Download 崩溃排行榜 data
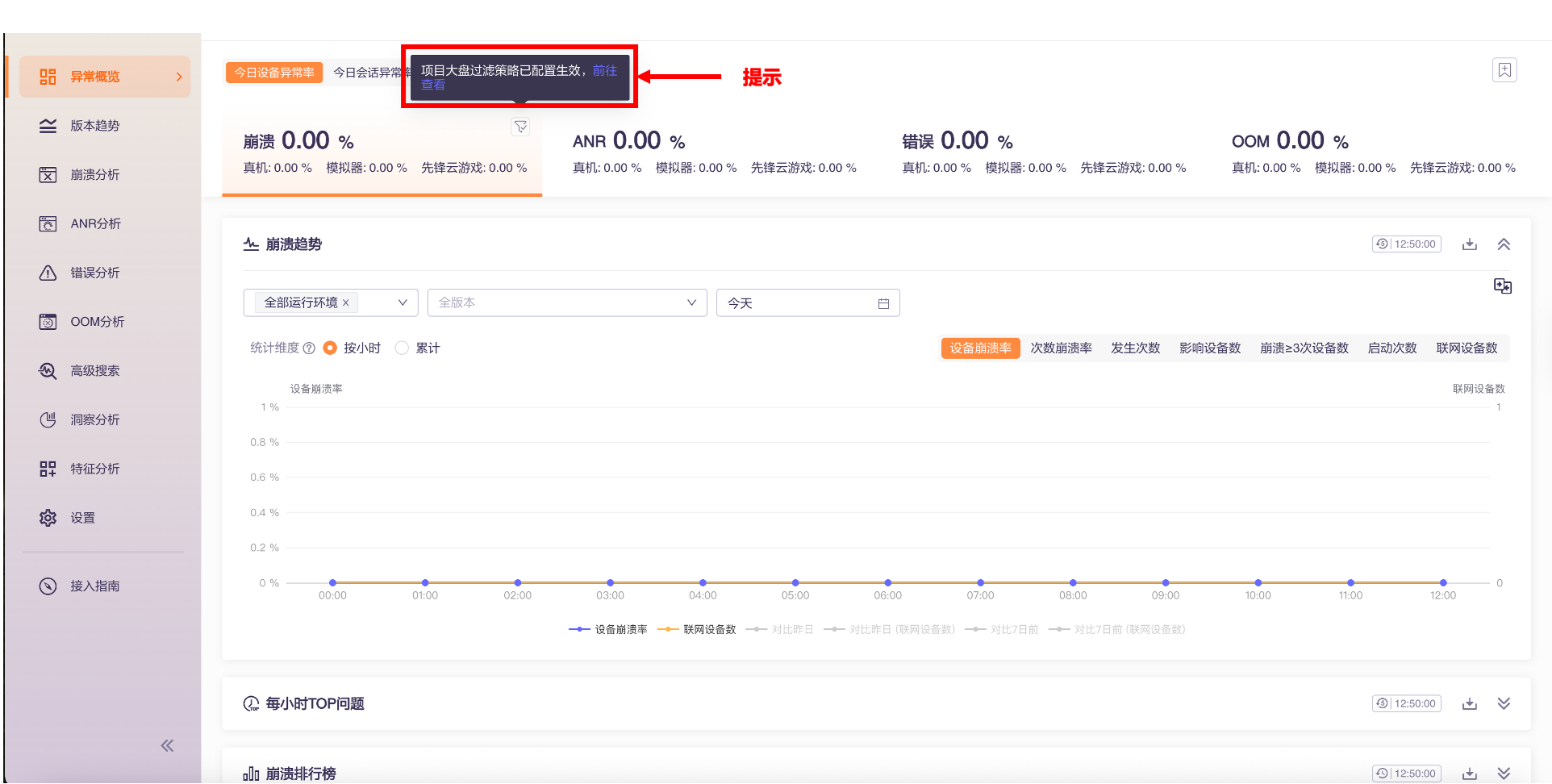1552x784 pixels. tap(1470, 774)
